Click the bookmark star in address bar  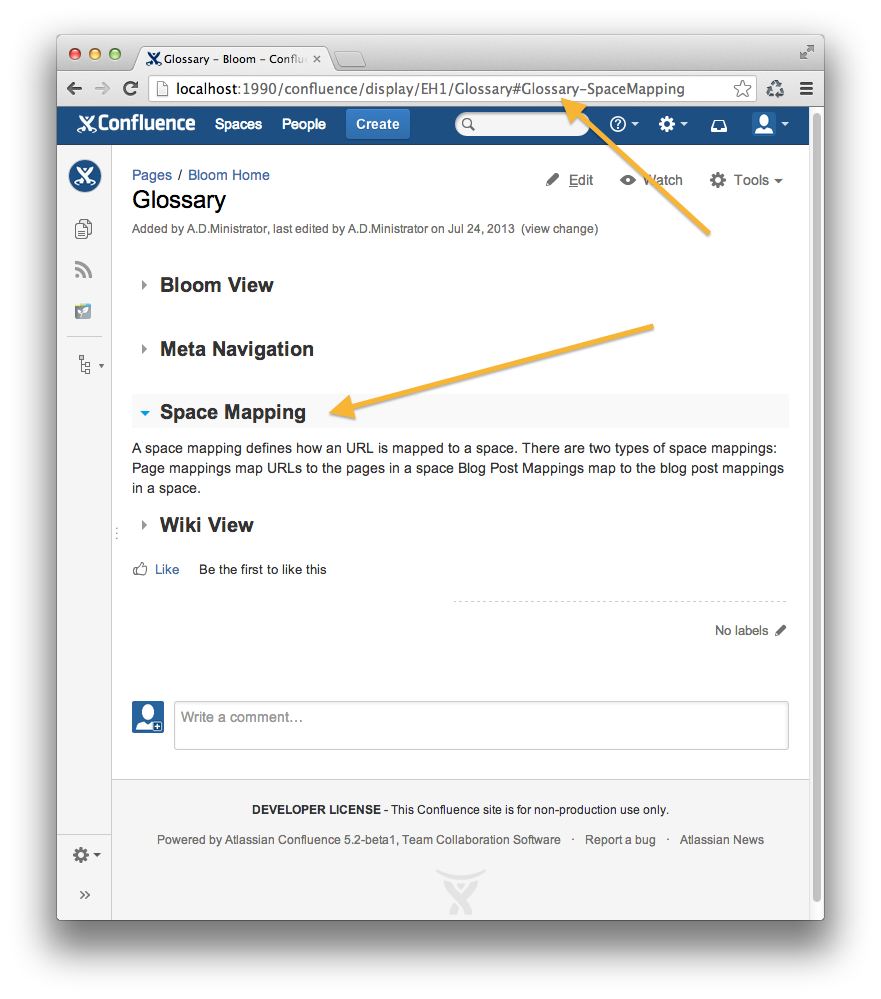click(742, 89)
